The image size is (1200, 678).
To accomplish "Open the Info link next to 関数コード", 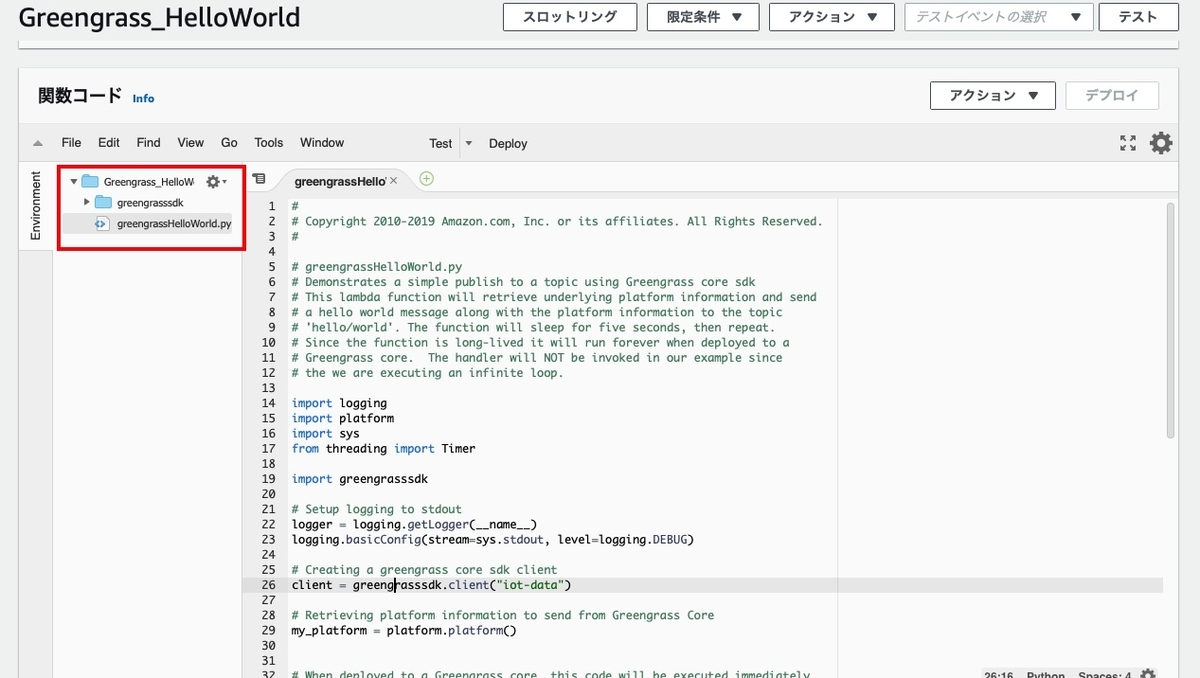I will point(144,98).
